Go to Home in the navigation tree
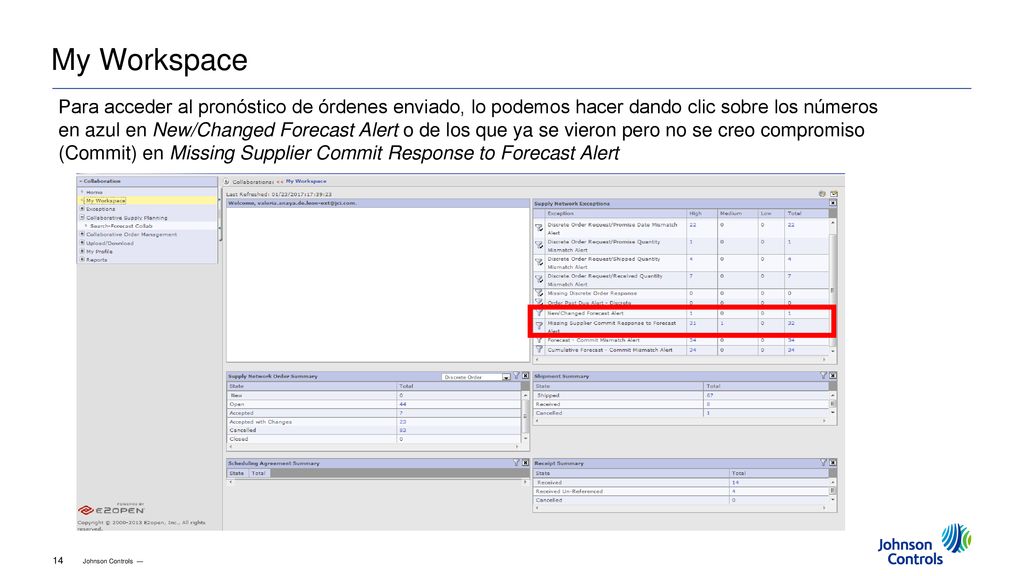Screen dimensions: 1024x576 click(95, 193)
